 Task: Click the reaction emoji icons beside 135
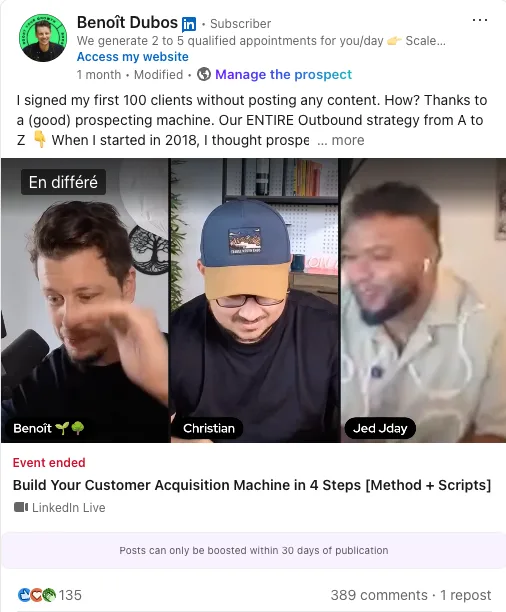pyautogui.click(x=37, y=595)
